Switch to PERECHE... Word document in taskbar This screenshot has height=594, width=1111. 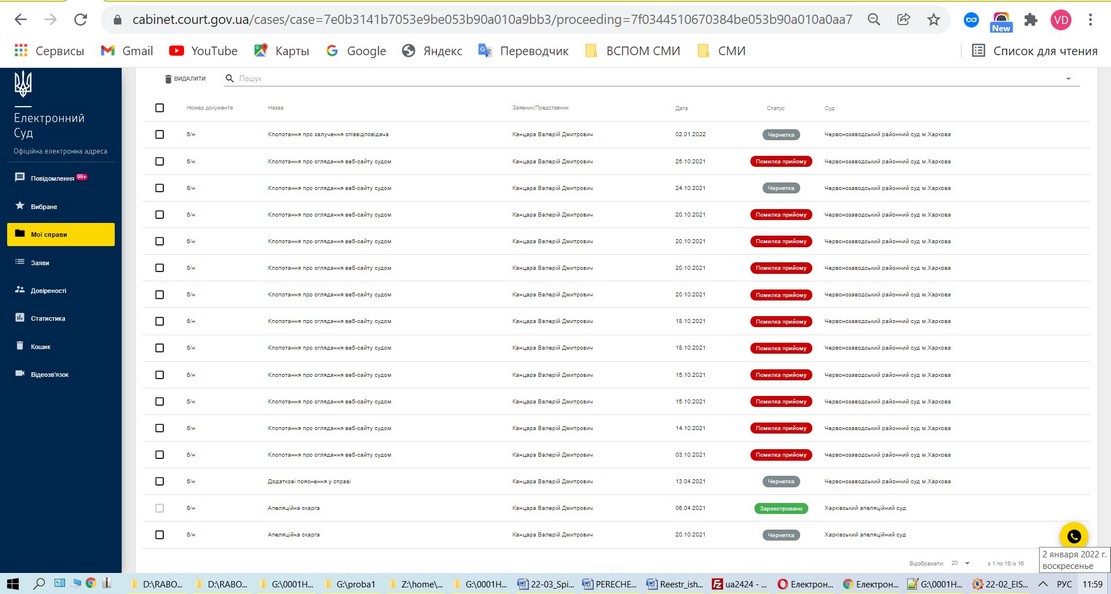pyautogui.click(x=607, y=584)
